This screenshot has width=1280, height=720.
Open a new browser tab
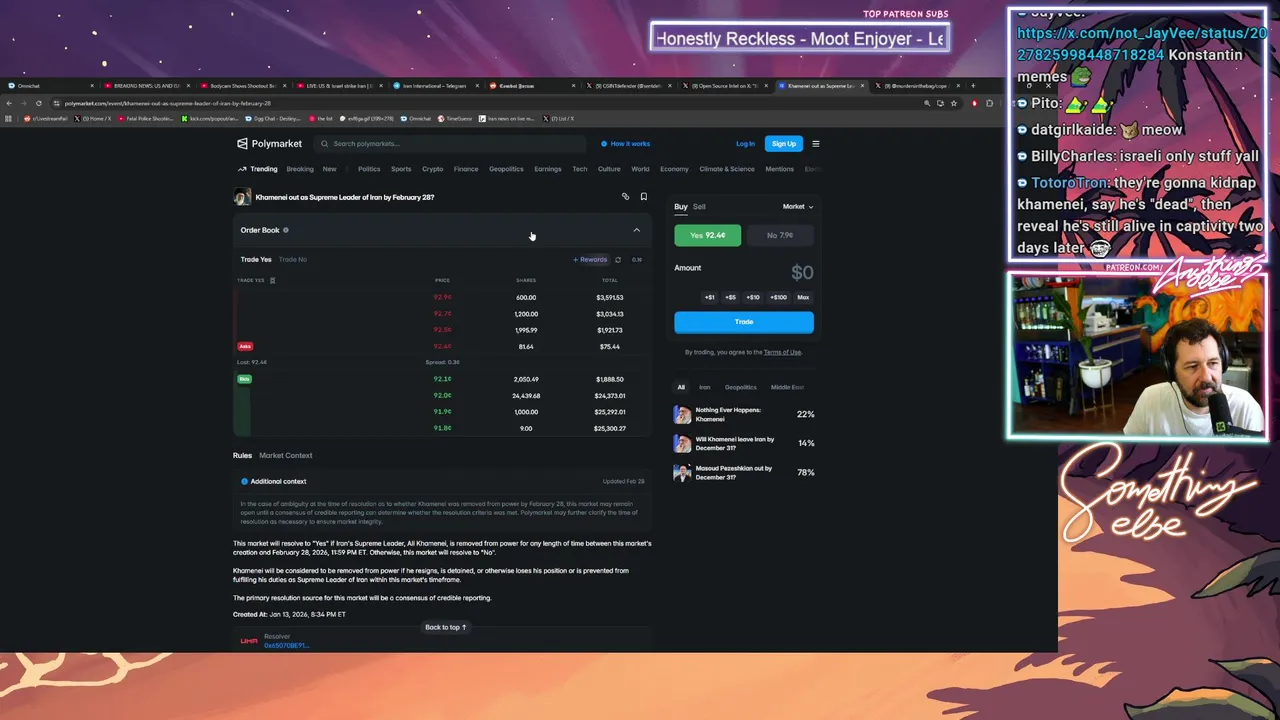(x=973, y=86)
